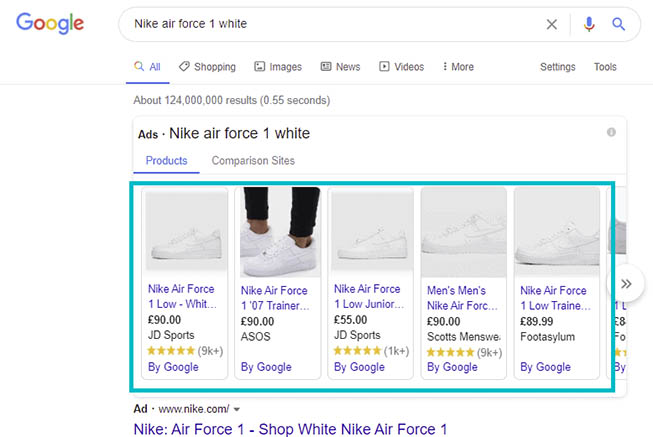Open search Settings menu
The height and width of the screenshot is (437, 653).
tap(557, 67)
